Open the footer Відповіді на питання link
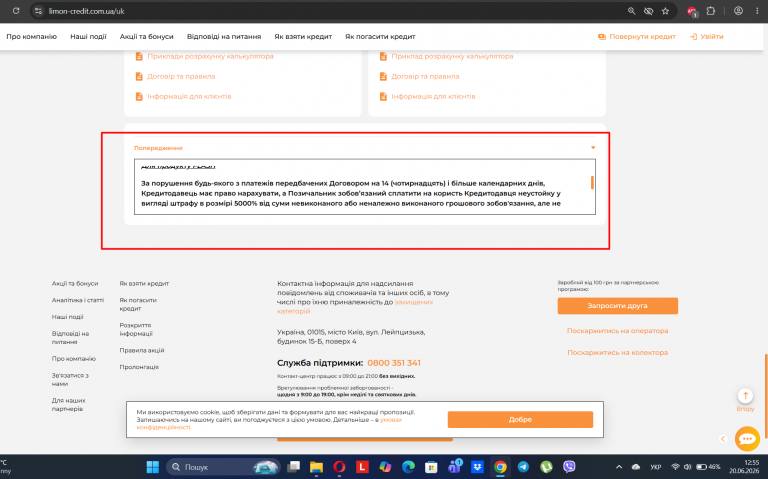Screen dimensions: 768x479 pyautogui.click(x=71, y=337)
